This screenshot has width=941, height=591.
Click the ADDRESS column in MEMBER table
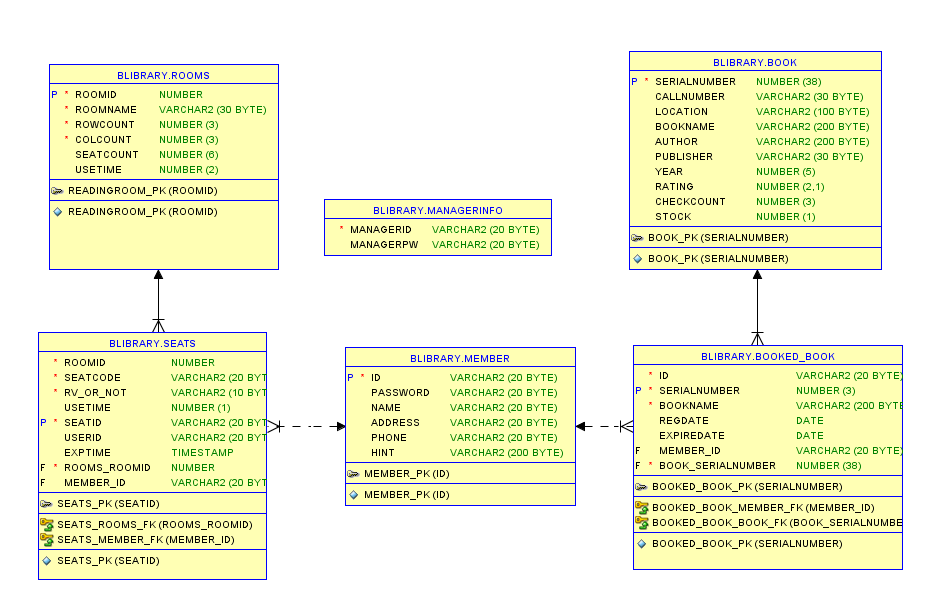[x=395, y=423]
